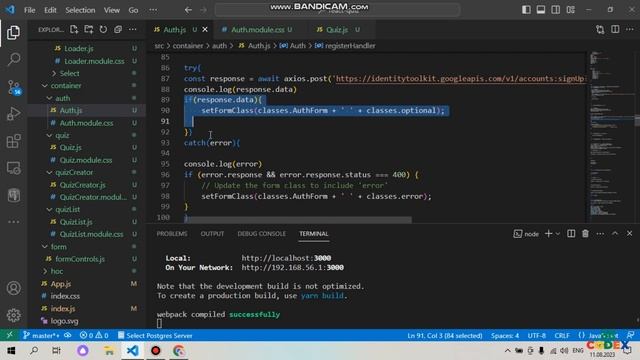Add a new terminal
This screenshot has width=640, height=360.
(549, 233)
